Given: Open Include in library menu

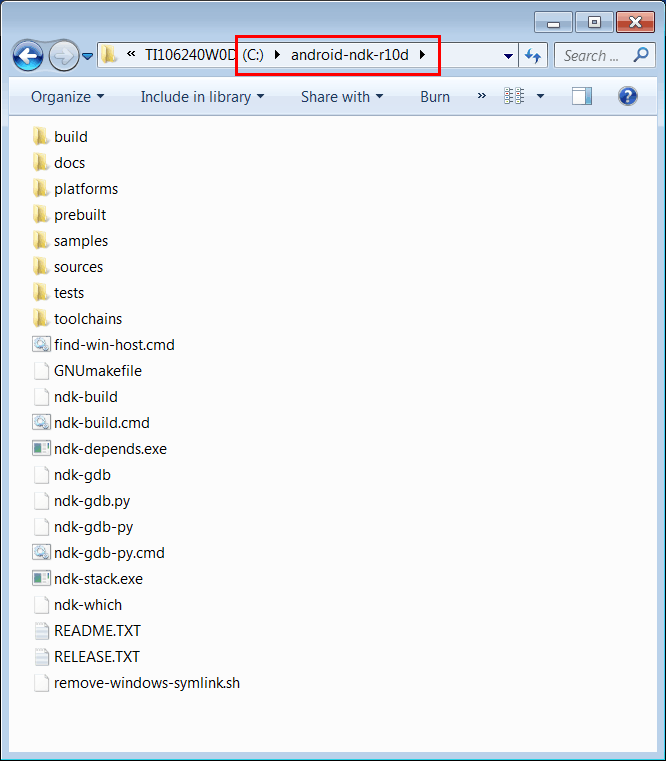Looking at the screenshot, I should (x=202, y=97).
